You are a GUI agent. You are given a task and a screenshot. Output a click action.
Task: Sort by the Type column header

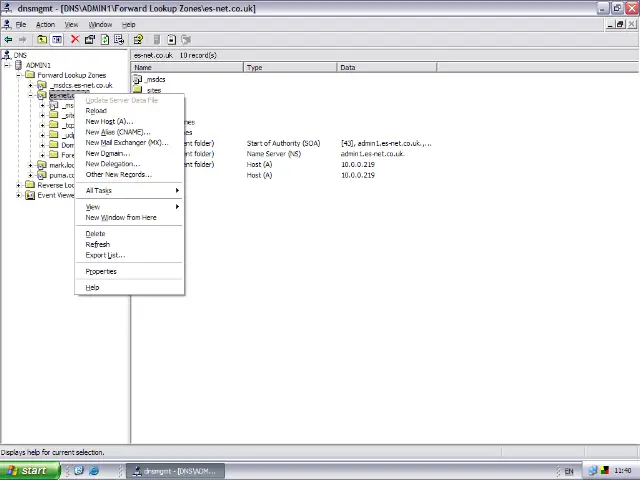(x=290, y=67)
